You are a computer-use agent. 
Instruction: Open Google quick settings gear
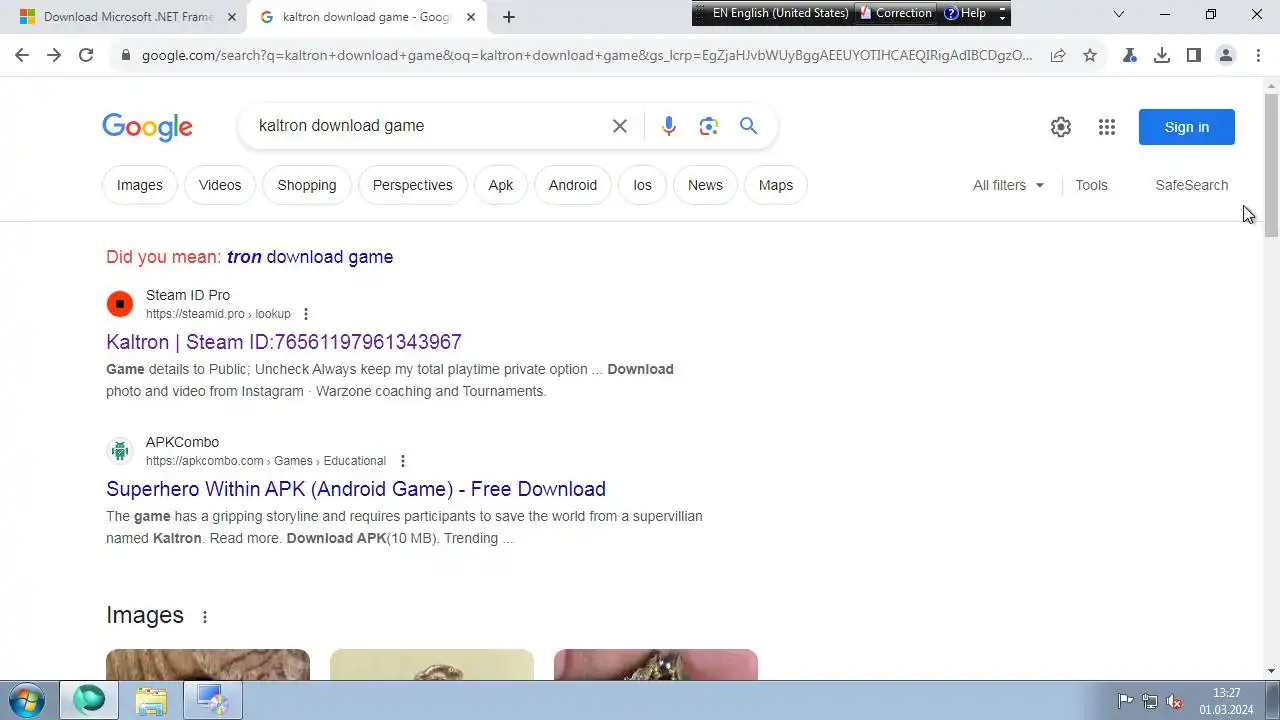click(x=1061, y=127)
